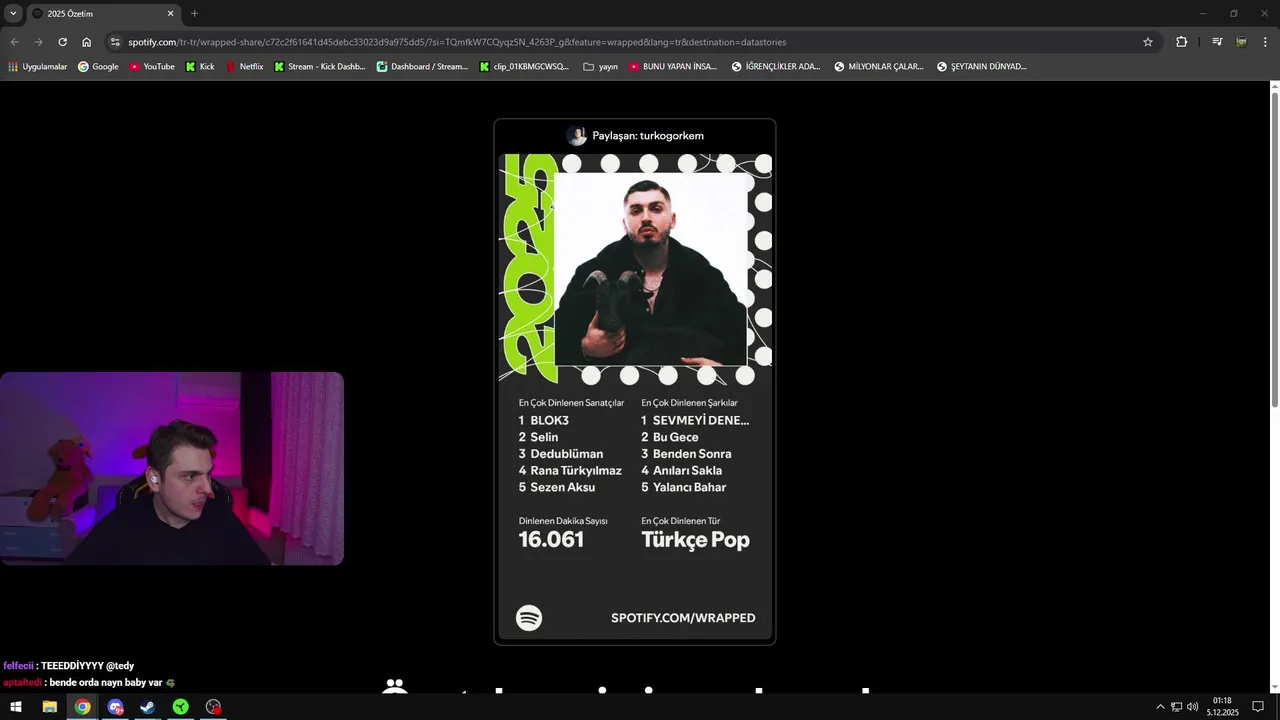Image resolution: width=1280 pixels, height=720 pixels.
Task: Open Chrome profile avatar in toolbar
Action: [x=1241, y=42]
